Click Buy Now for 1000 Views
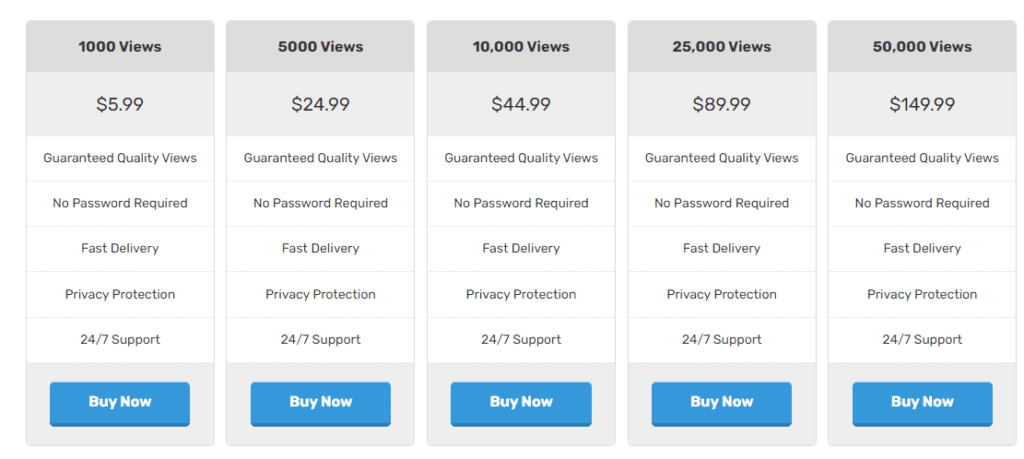1024x459 pixels. pyautogui.click(x=120, y=404)
